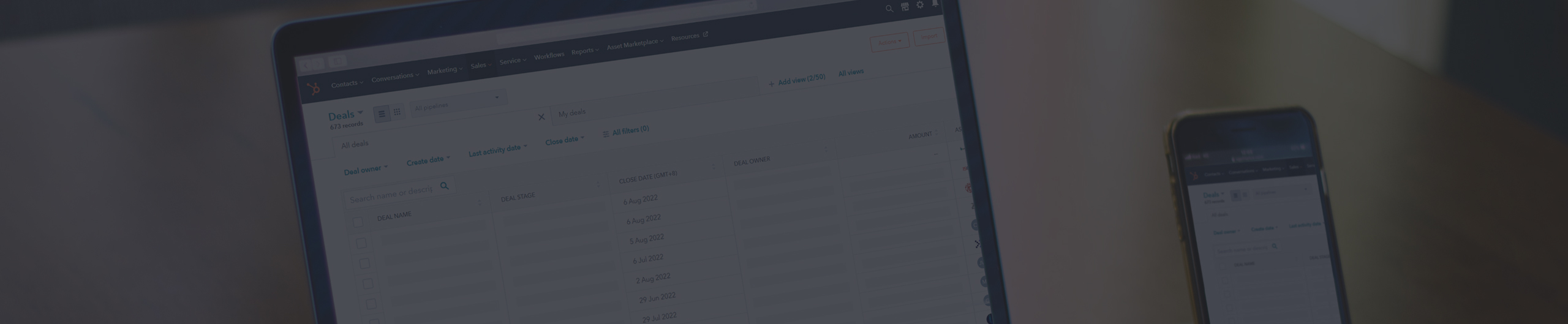Open the Contacts navigation menu

[x=347, y=84]
